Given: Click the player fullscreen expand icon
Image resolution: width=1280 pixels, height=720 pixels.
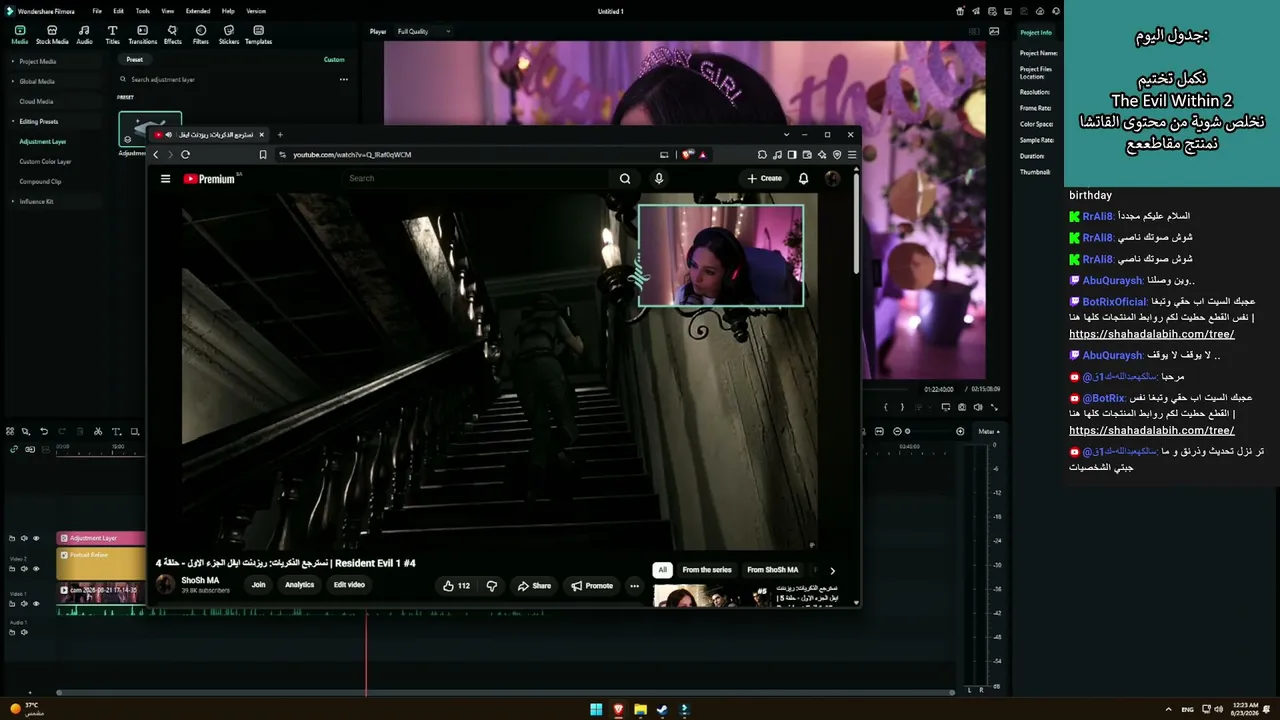Looking at the screenshot, I should [x=994, y=407].
